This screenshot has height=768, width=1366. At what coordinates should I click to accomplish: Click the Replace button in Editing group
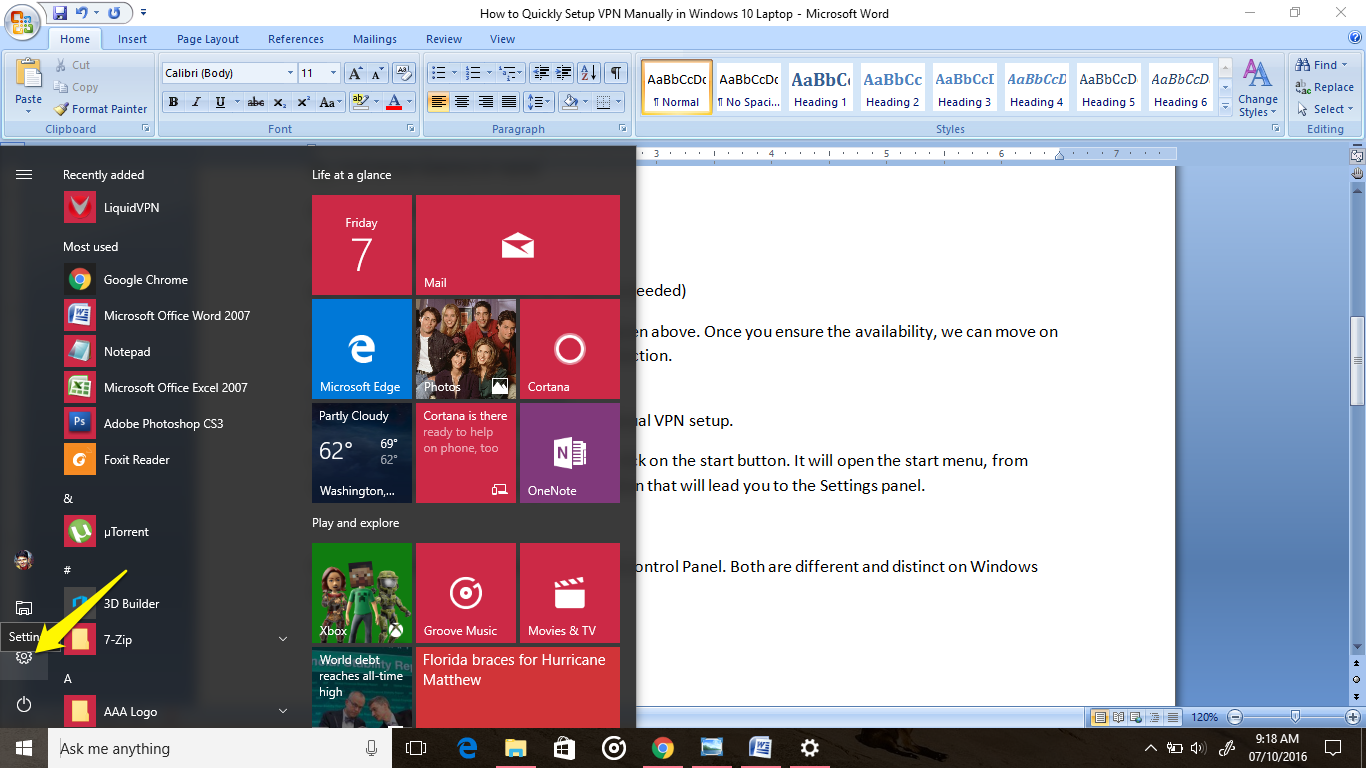[x=1324, y=87]
